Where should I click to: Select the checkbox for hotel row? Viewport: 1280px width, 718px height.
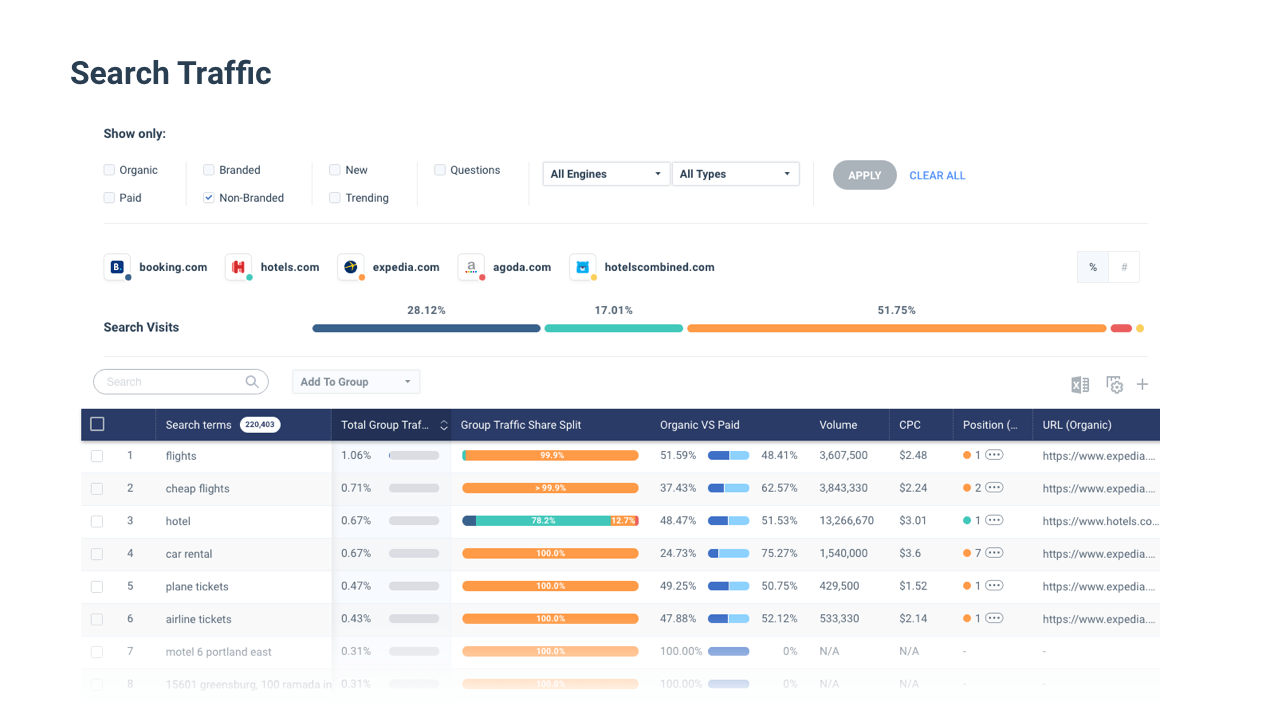[x=97, y=521]
